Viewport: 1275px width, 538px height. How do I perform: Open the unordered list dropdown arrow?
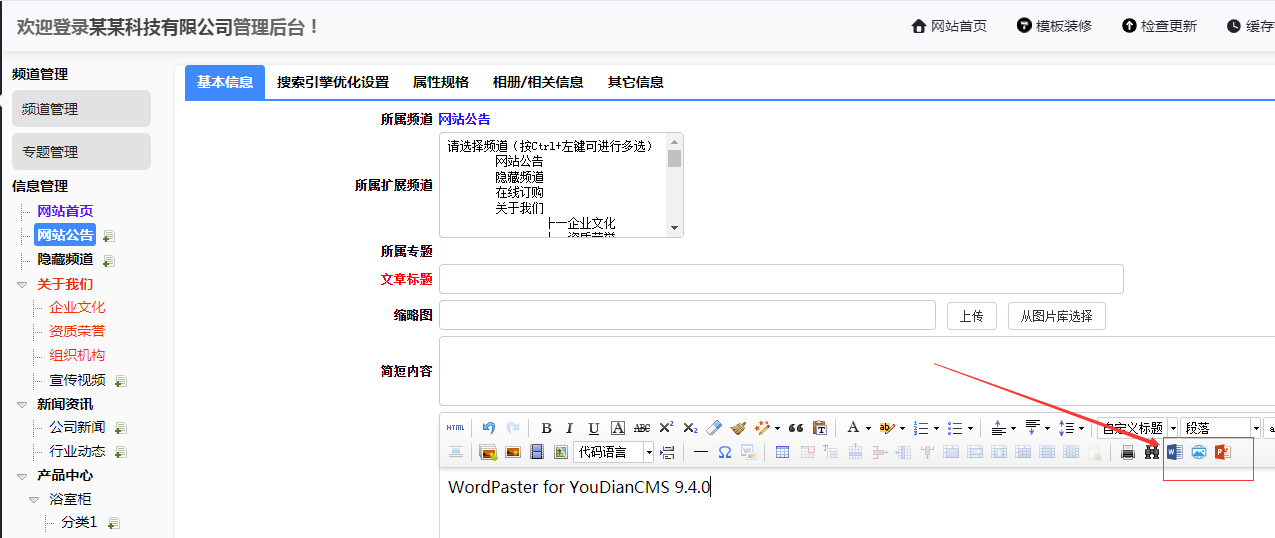click(x=970, y=428)
